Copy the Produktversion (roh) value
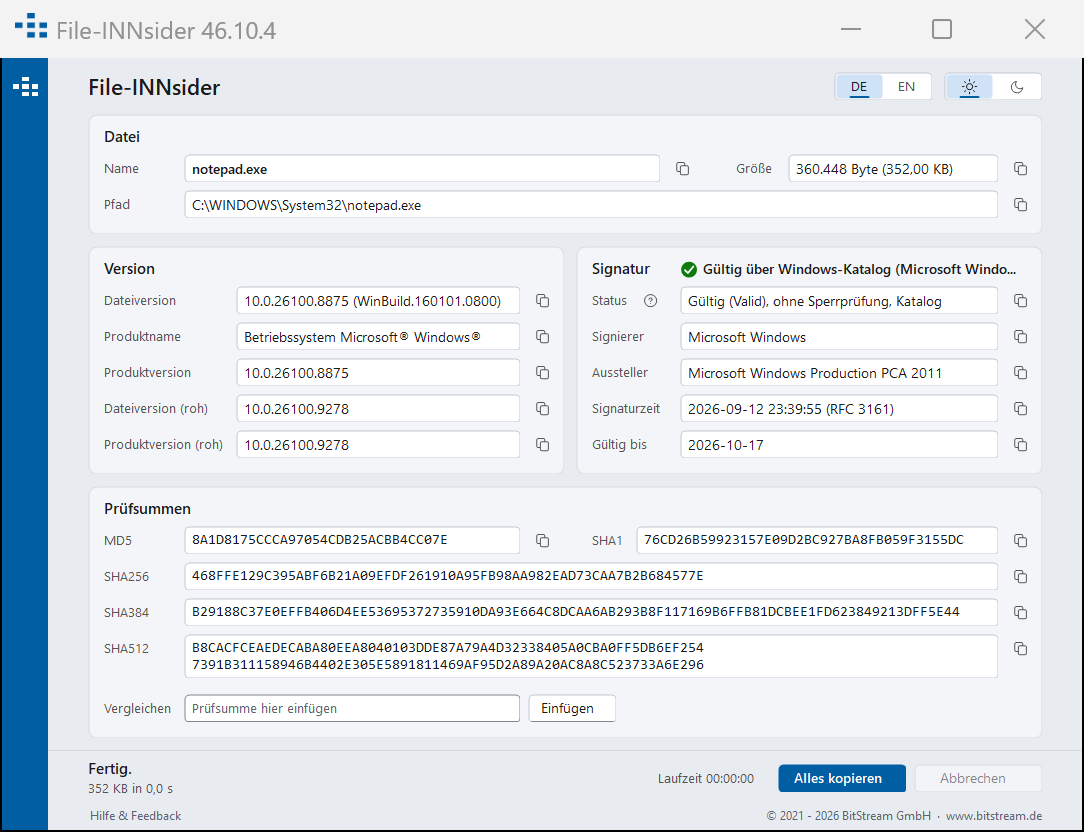 (x=543, y=445)
